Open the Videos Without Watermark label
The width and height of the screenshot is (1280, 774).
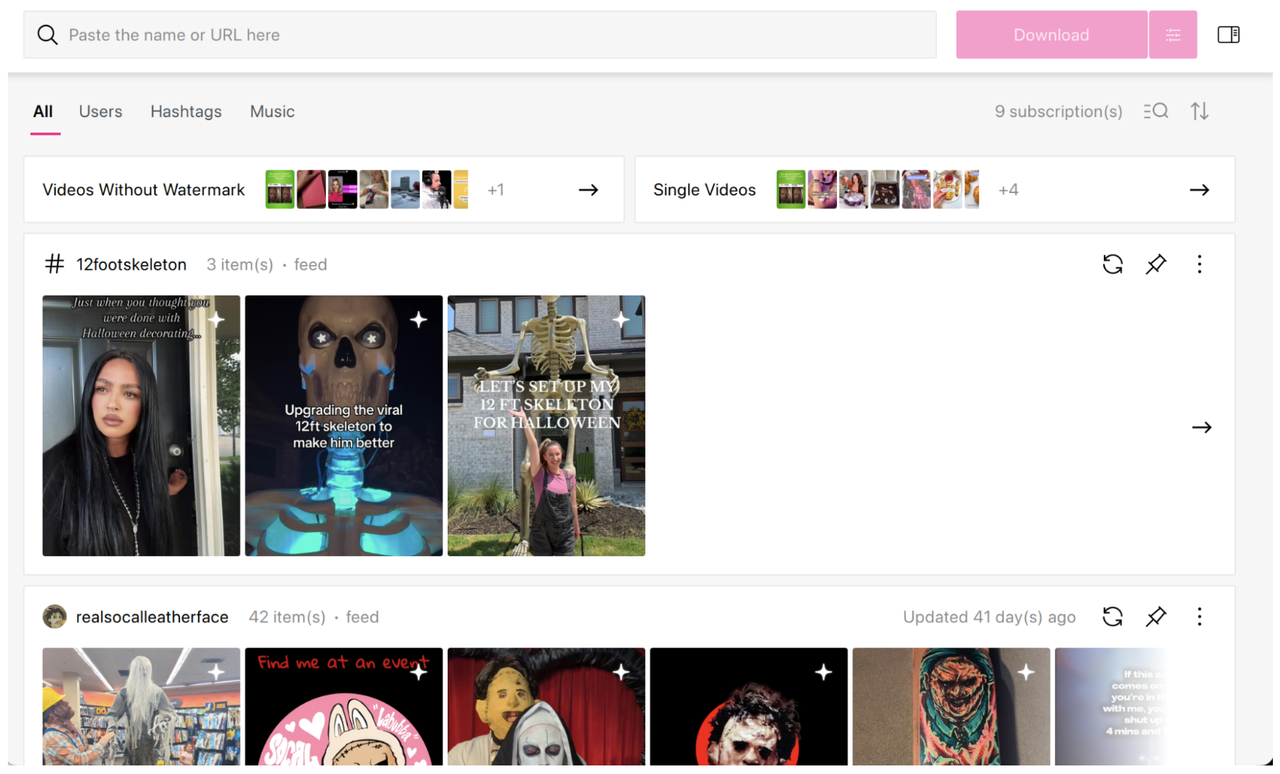143,190
